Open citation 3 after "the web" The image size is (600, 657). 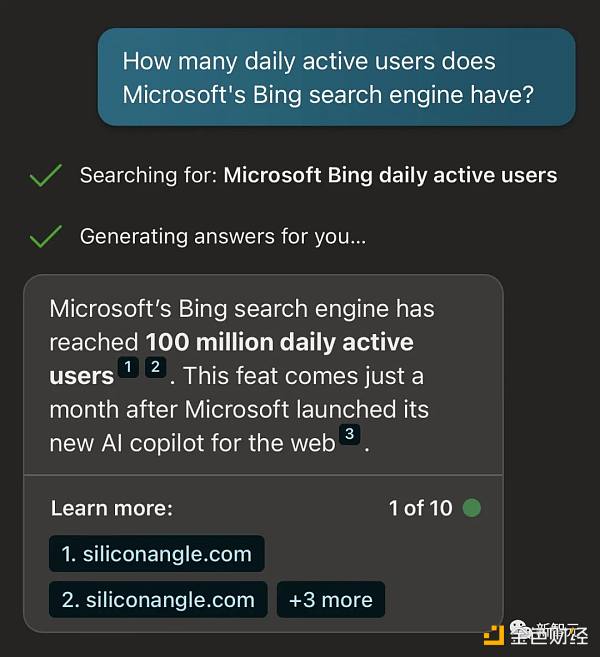pos(349,434)
